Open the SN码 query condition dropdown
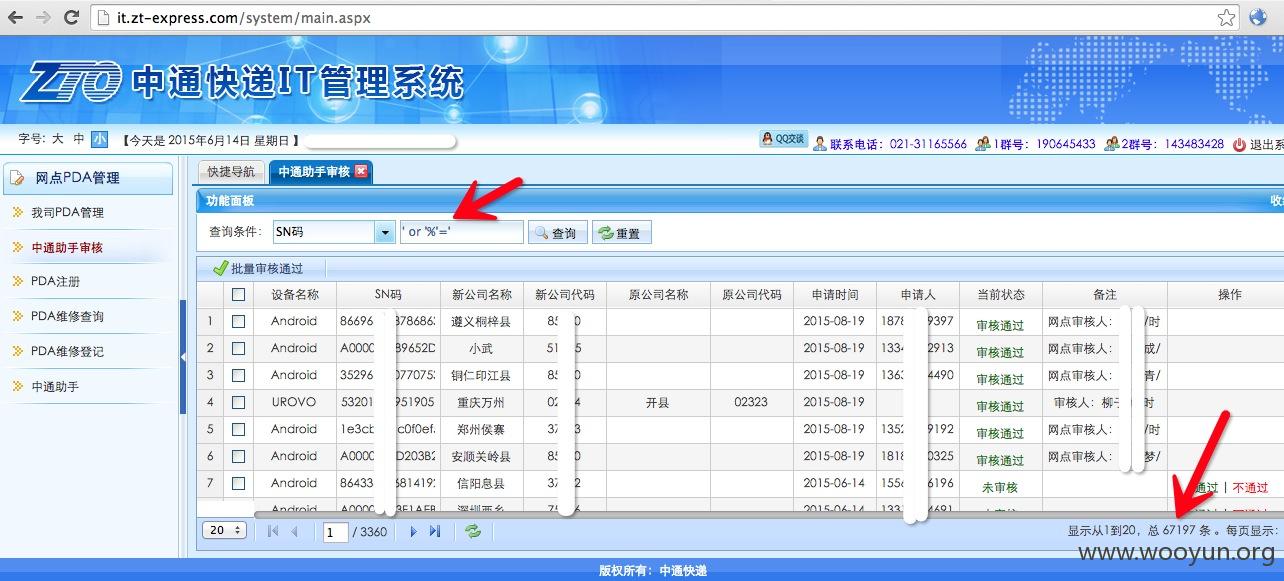Image resolution: width=1284 pixels, height=581 pixels. pos(385,232)
